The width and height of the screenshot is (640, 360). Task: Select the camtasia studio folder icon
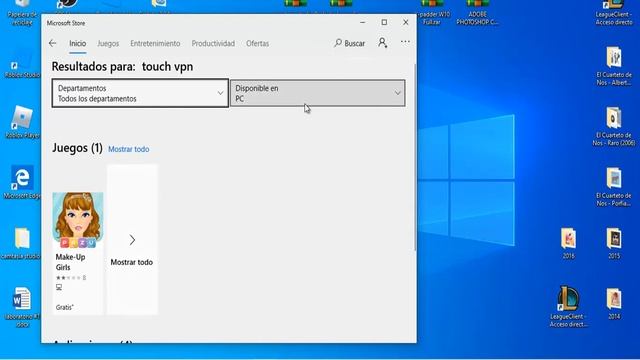(x=21, y=243)
